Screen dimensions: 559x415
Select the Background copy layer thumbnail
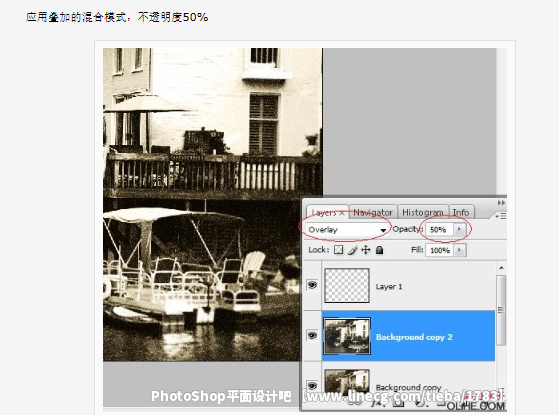(x=347, y=382)
